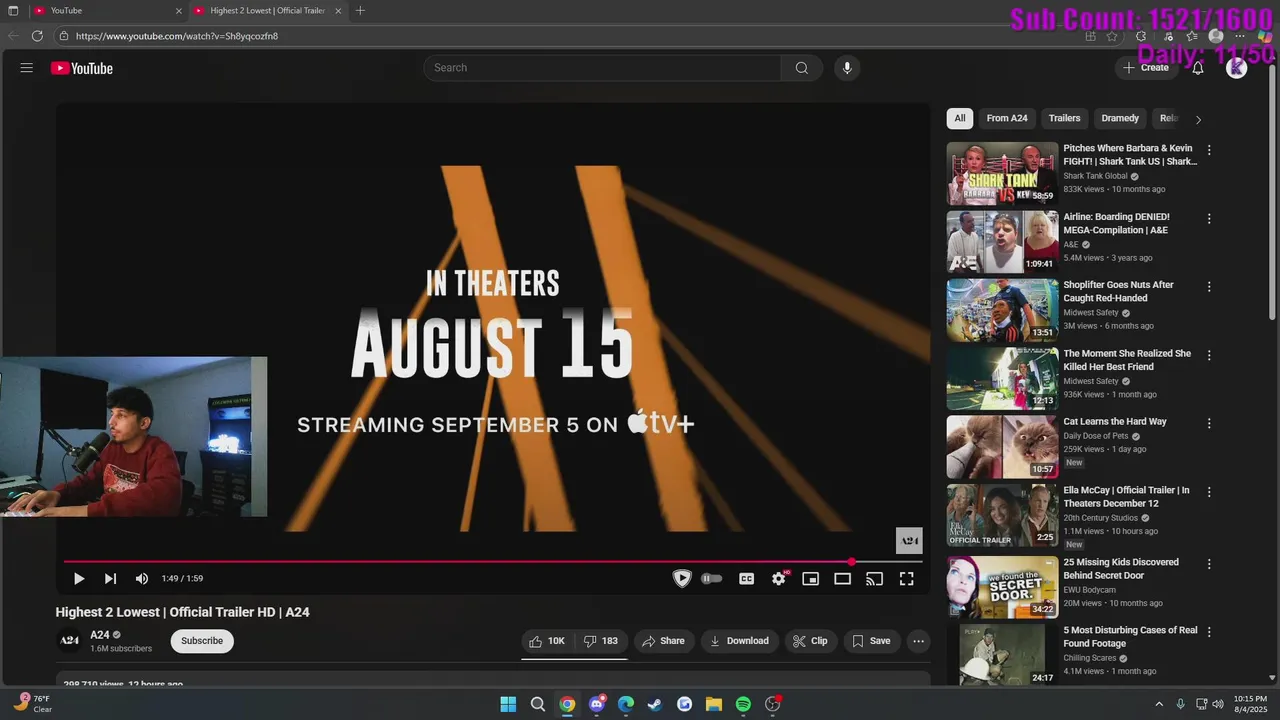Show hidden system tray icons
Image resolution: width=1280 pixels, height=720 pixels.
point(1159,704)
